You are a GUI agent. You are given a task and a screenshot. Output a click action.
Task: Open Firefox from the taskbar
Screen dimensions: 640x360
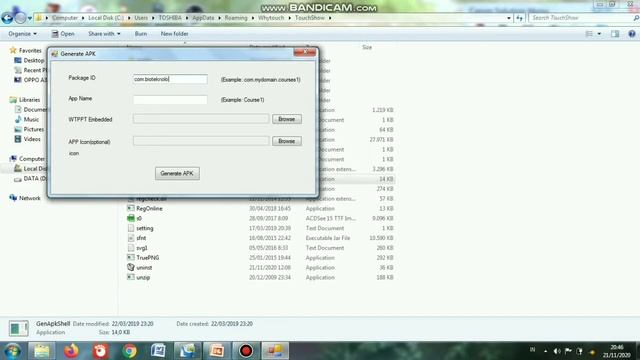coord(71,351)
